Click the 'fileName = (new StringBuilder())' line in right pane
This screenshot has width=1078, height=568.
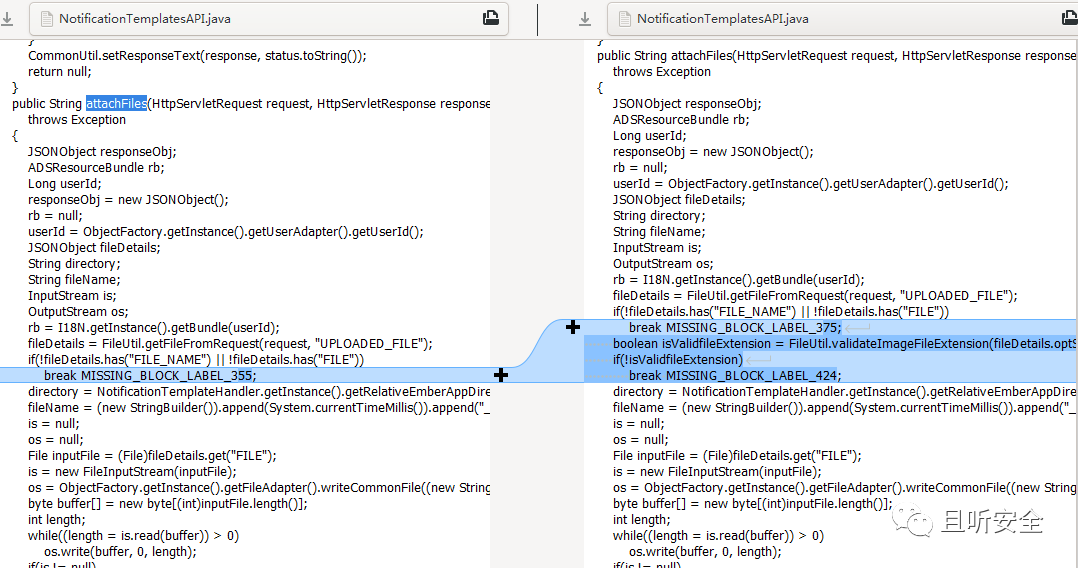click(845, 407)
